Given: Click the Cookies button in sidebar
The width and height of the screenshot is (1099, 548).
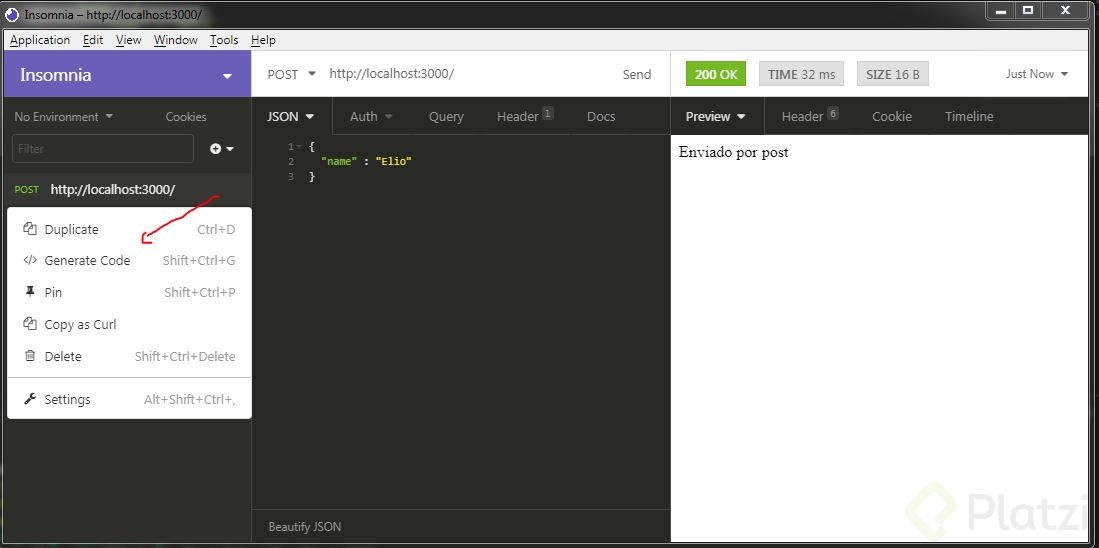Looking at the screenshot, I should click(186, 117).
